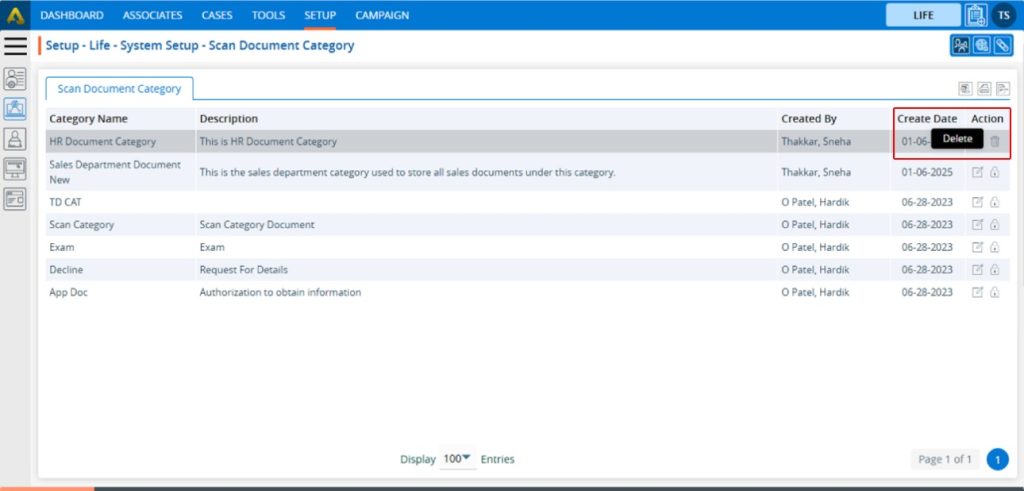The height and width of the screenshot is (491, 1024).
Task: Open the CAMPAIGN menu
Action: point(382,15)
